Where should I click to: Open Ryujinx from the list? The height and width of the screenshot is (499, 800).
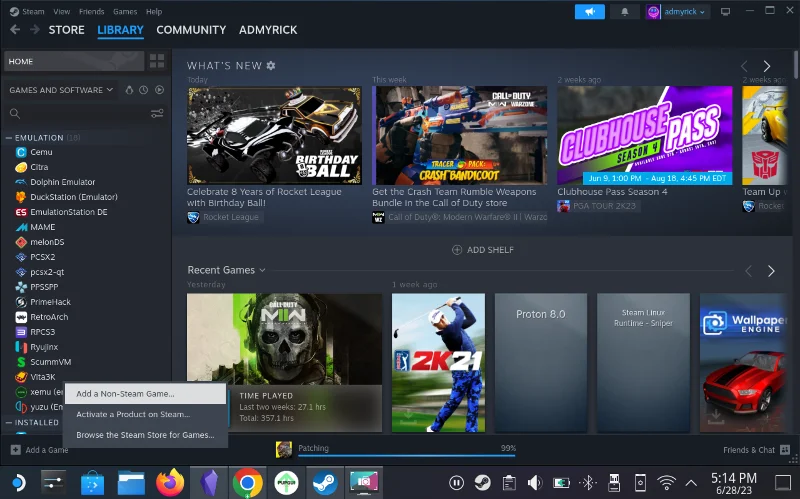[x=44, y=347]
